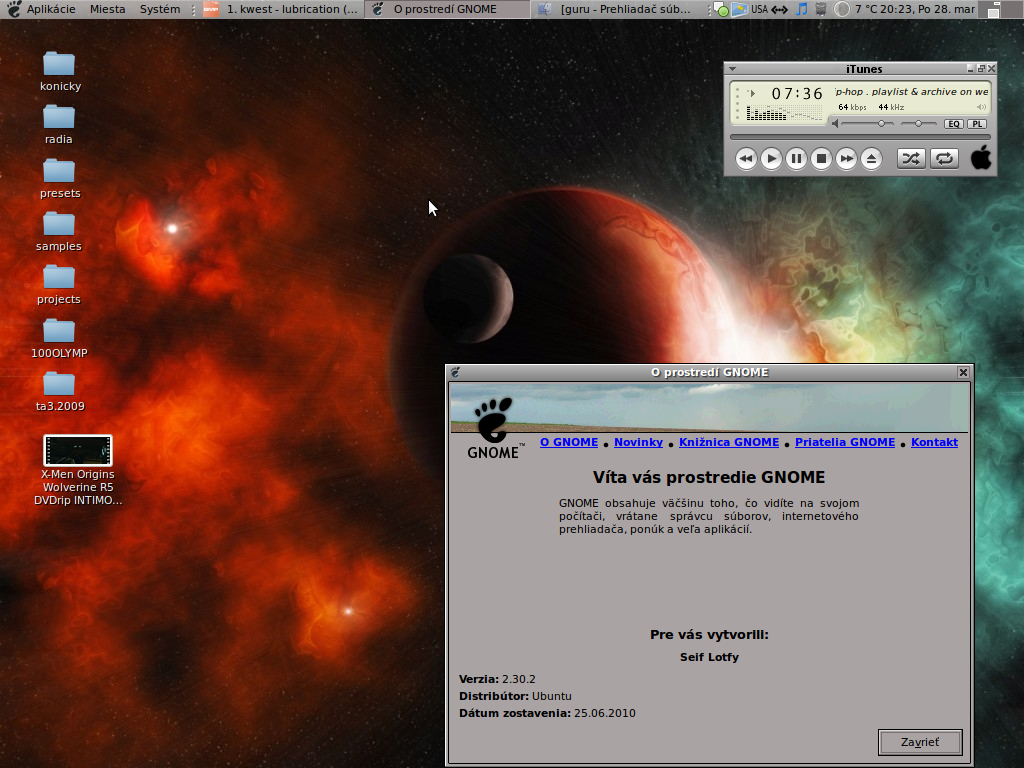Click the Zavrieť button
1024x768 pixels.
click(x=920, y=742)
